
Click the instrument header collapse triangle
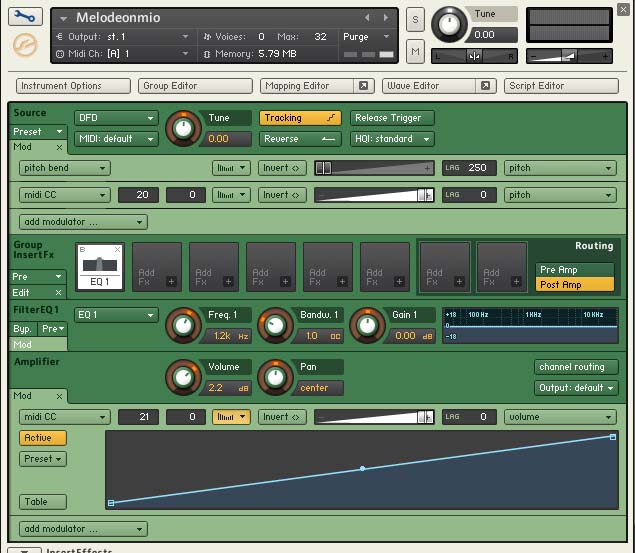point(63,18)
